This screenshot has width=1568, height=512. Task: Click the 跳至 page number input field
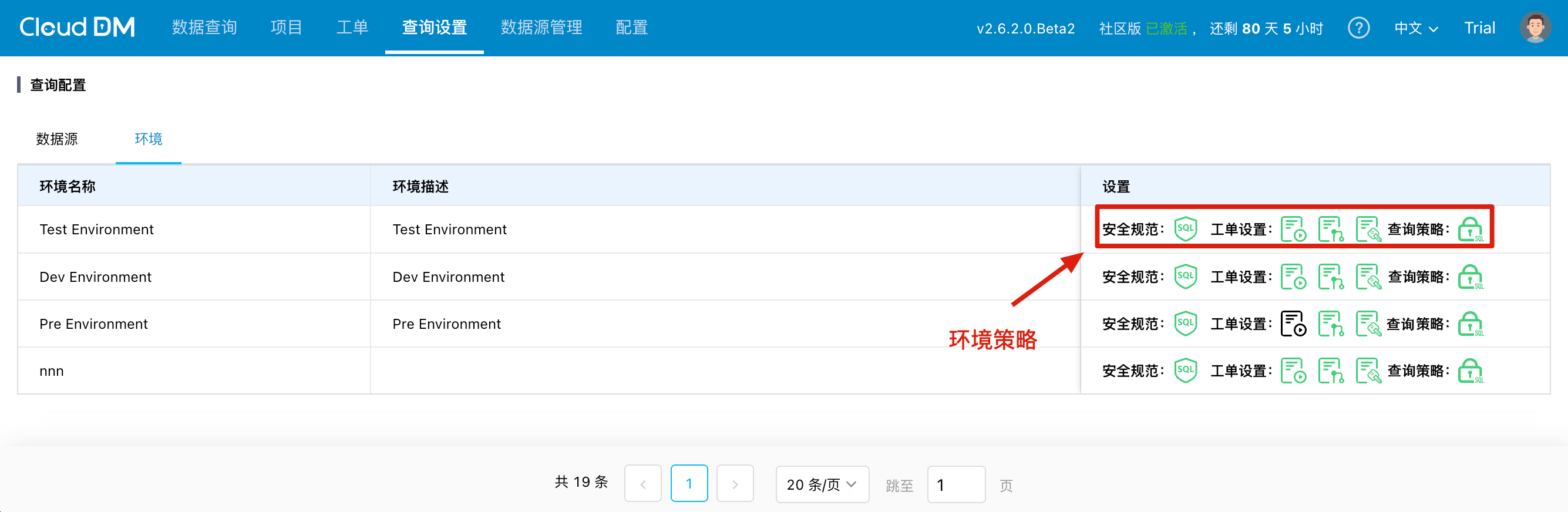pos(955,484)
